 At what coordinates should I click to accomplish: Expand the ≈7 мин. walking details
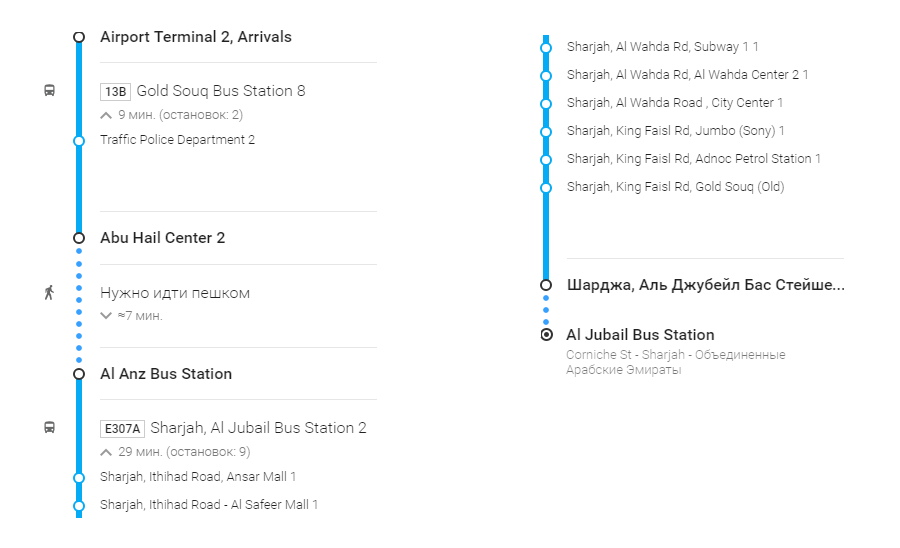[x=107, y=316]
